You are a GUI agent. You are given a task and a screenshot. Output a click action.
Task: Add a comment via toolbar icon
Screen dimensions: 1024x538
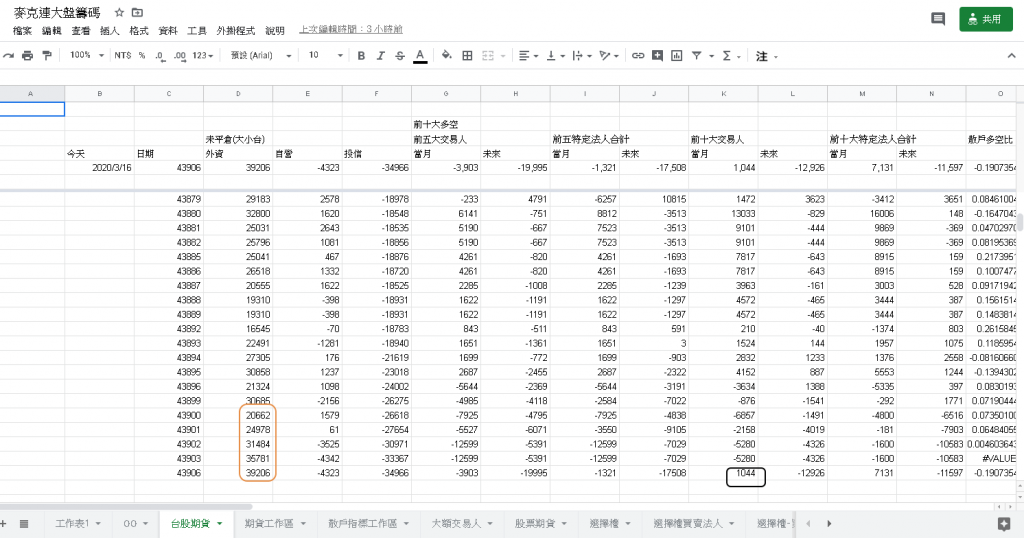point(657,56)
